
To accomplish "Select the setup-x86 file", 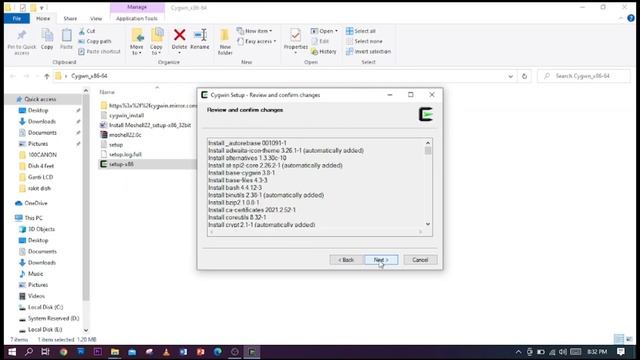I will click(x=121, y=164).
